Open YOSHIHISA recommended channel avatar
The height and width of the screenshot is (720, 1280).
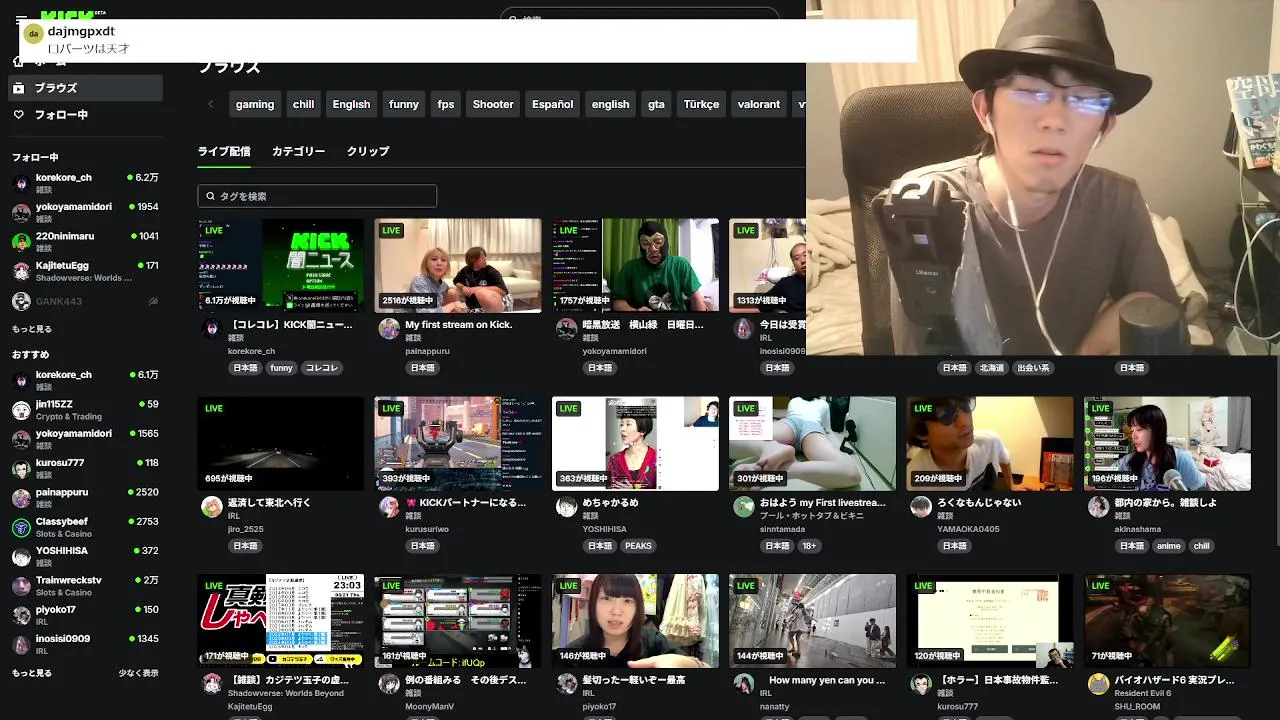pos(20,557)
